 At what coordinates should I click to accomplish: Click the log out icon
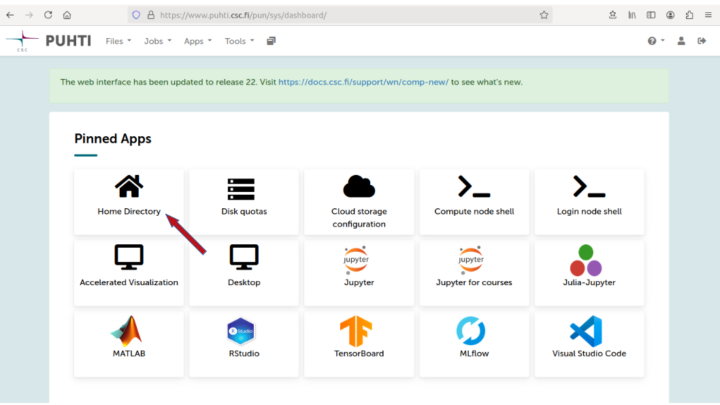click(702, 41)
